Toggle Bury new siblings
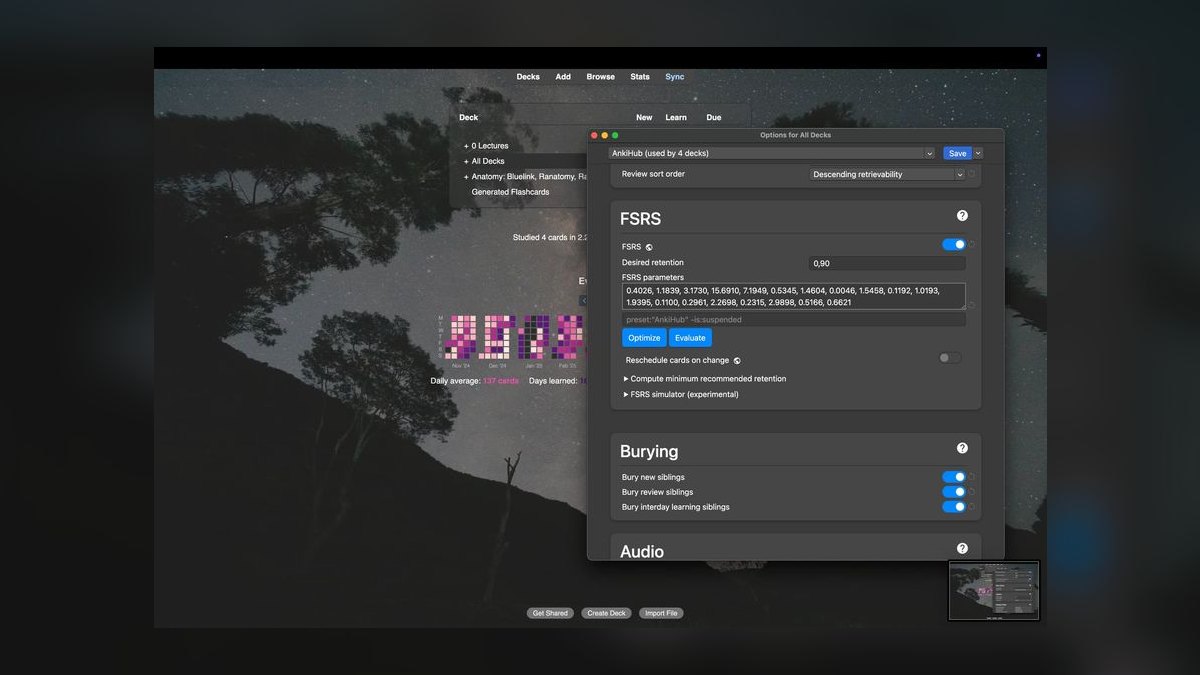The height and width of the screenshot is (675, 1200). click(x=954, y=477)
